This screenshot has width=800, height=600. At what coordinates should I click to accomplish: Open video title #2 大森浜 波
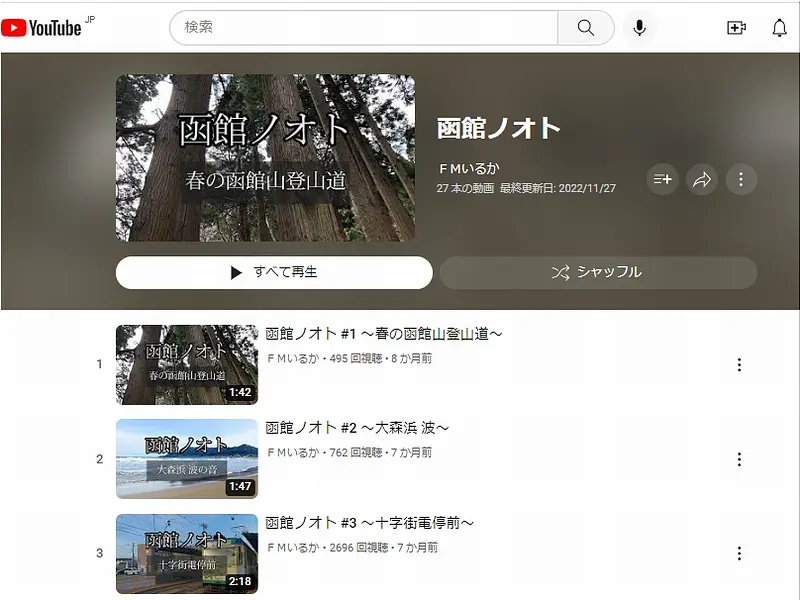pyautogui.click(x=357, y=428)
